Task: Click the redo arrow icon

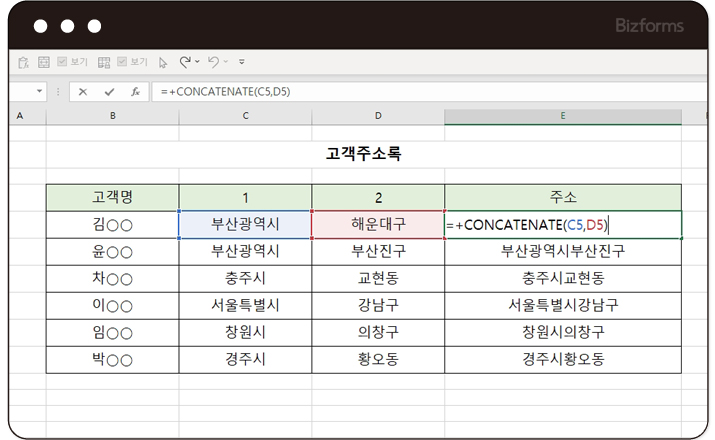Action: (x=185, y=62)
